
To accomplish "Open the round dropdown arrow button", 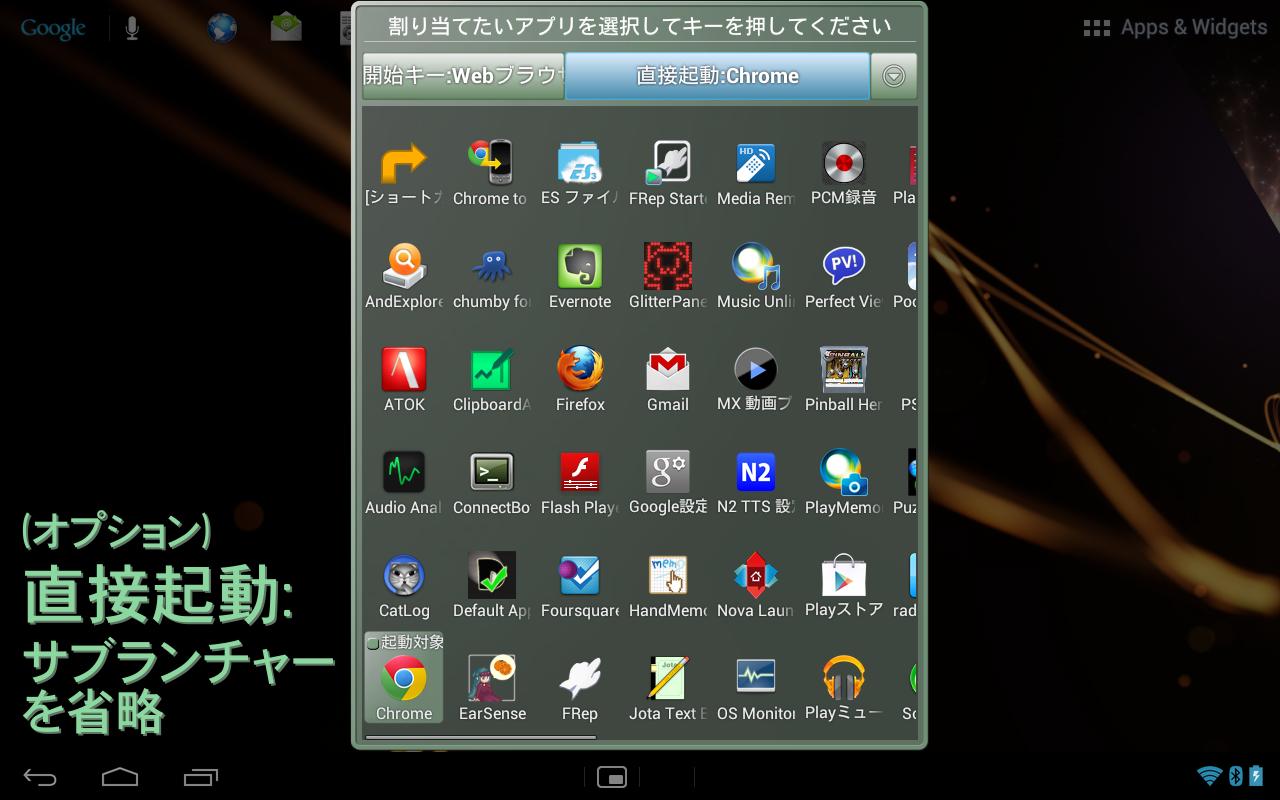I will click(x=893, y=76).
